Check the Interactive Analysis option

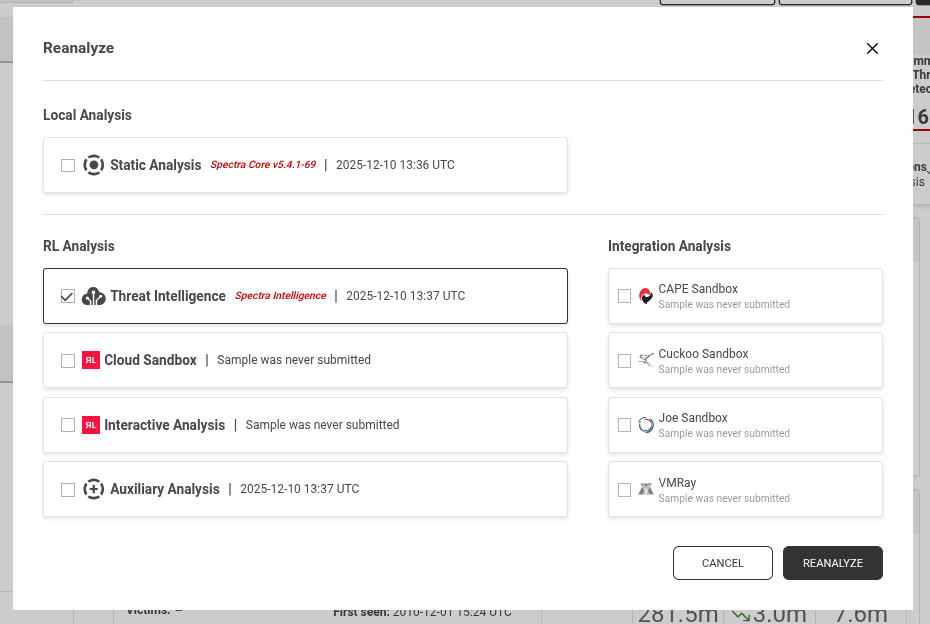[68, 425]
